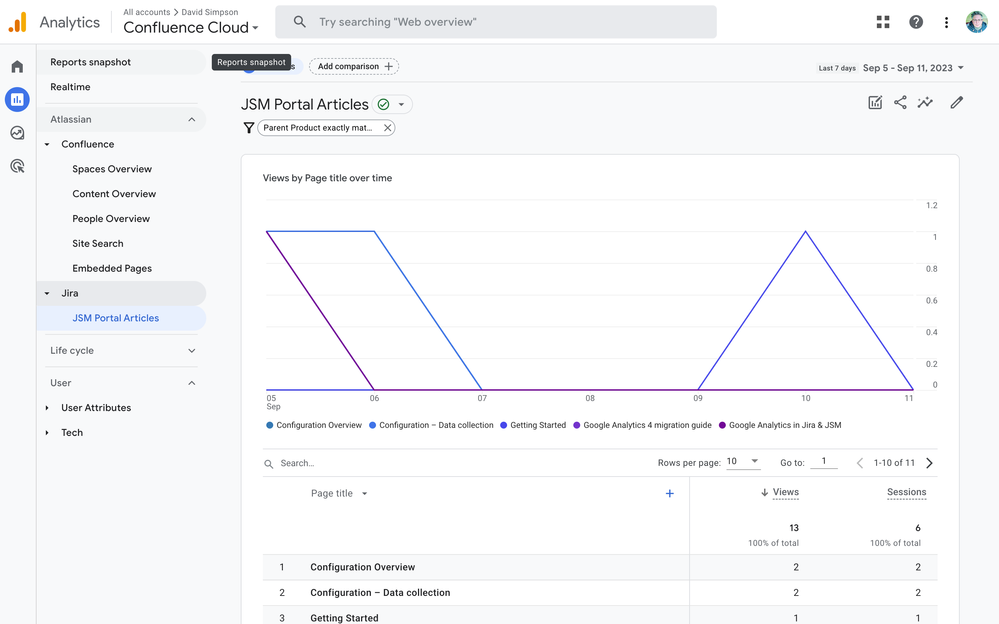Viewport: 999px width, 624px height.
Task: Open the date range dropdown
Action: [x=913, y=68]
